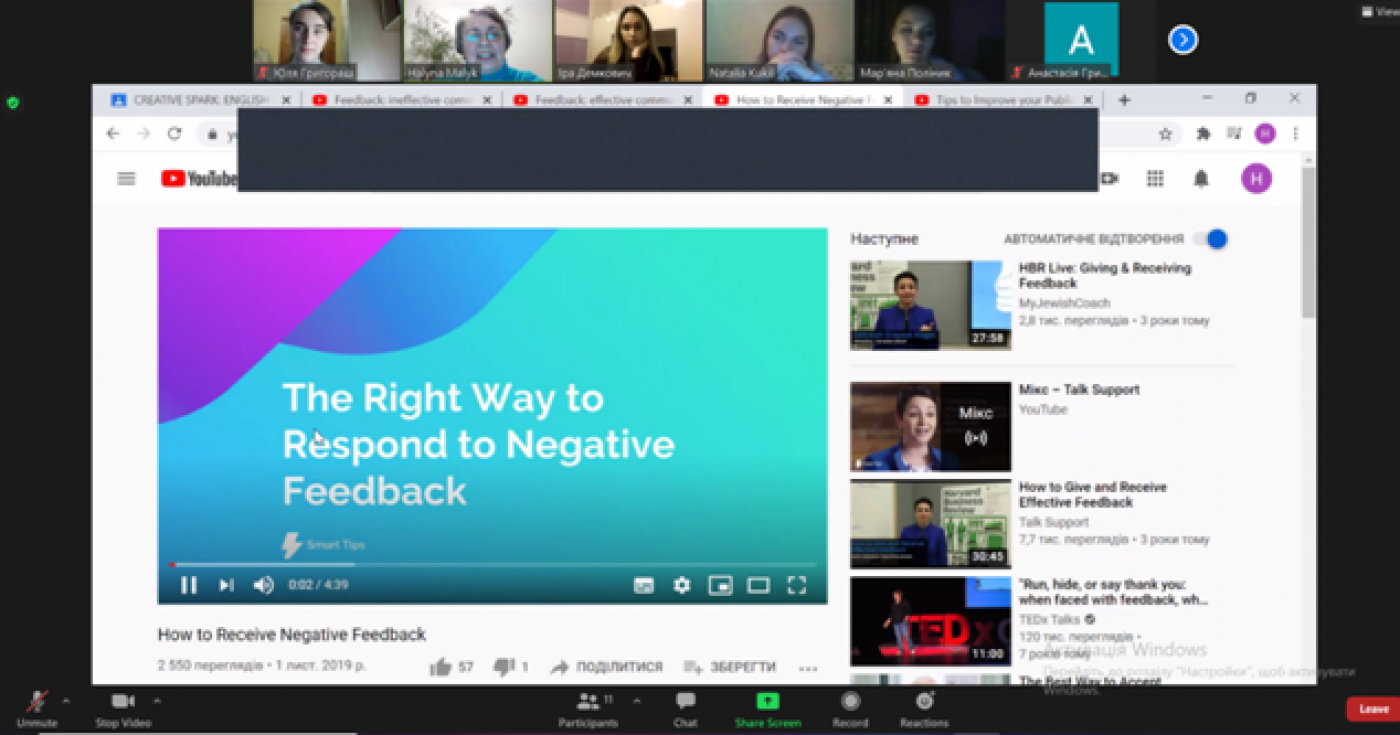
Task: Pause the YouTube video
Action: 188,585
